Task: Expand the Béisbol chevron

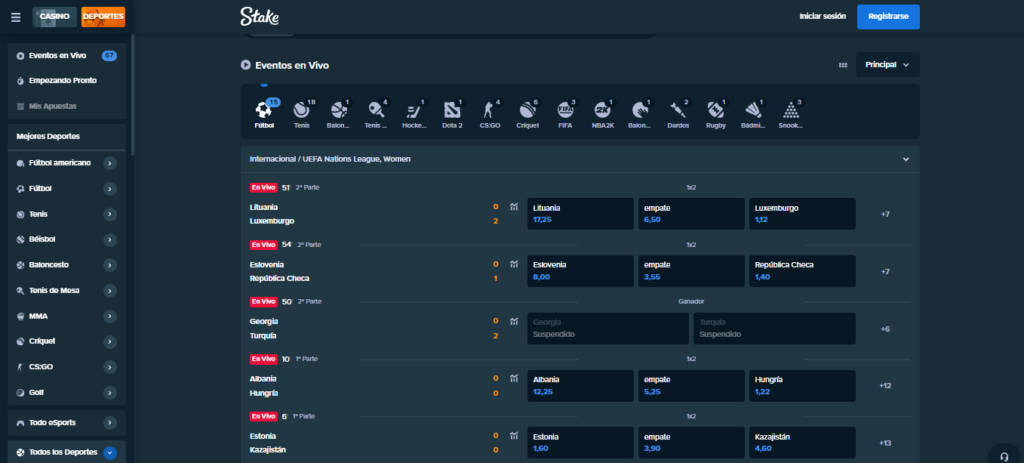Action: coord(110,239)
